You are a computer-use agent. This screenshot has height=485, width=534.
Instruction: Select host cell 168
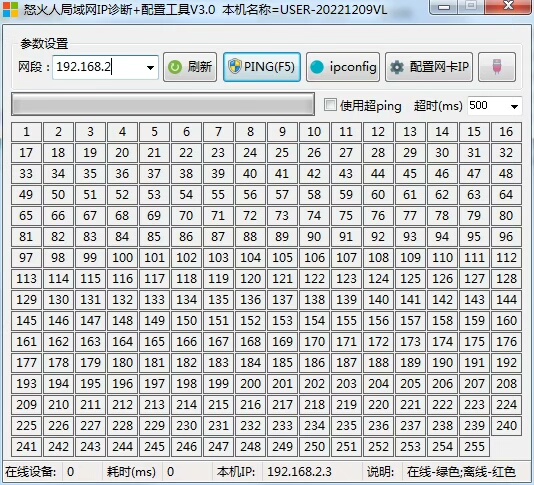point(250,342)
